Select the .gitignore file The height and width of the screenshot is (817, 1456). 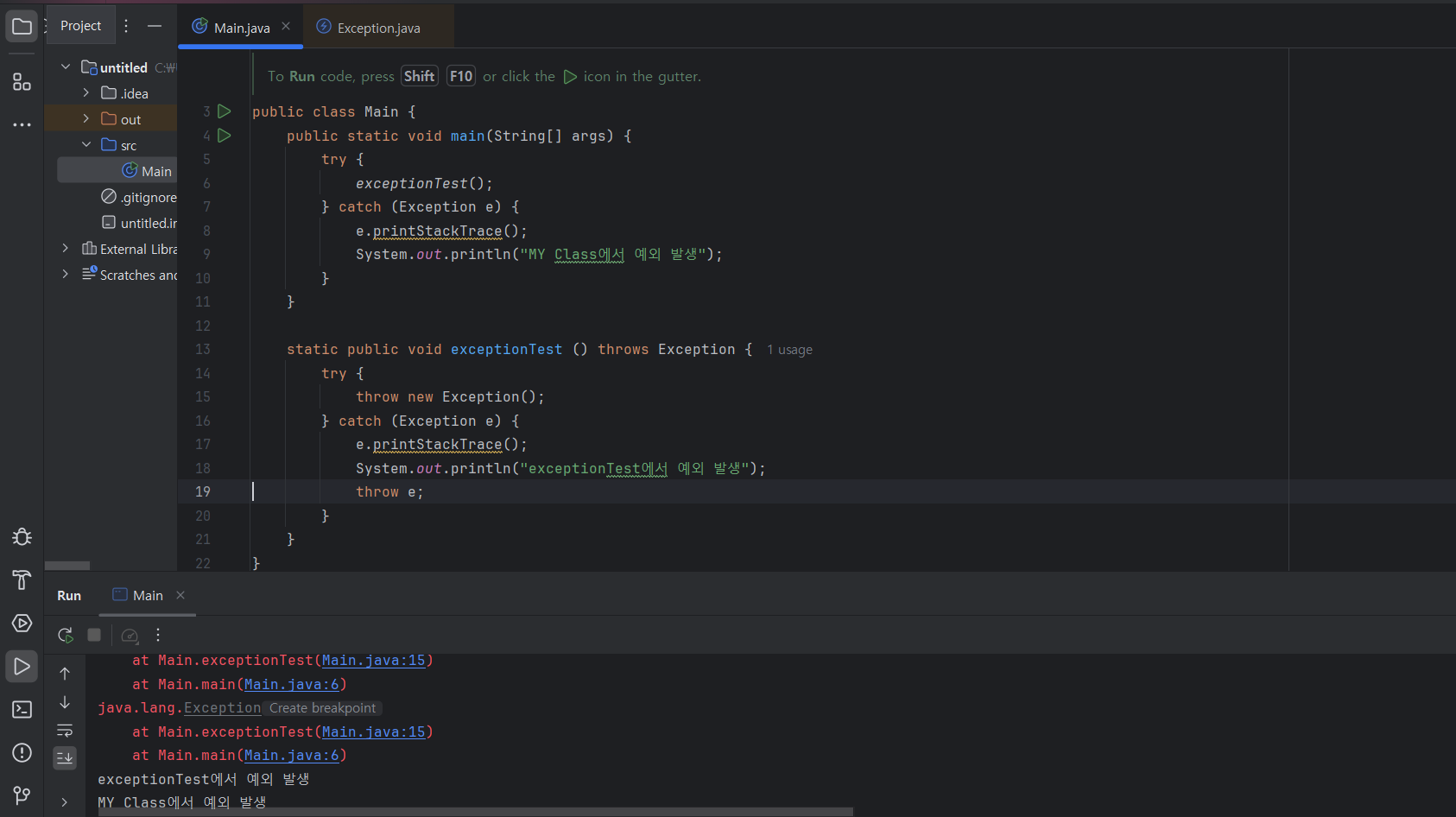(139, 197)
